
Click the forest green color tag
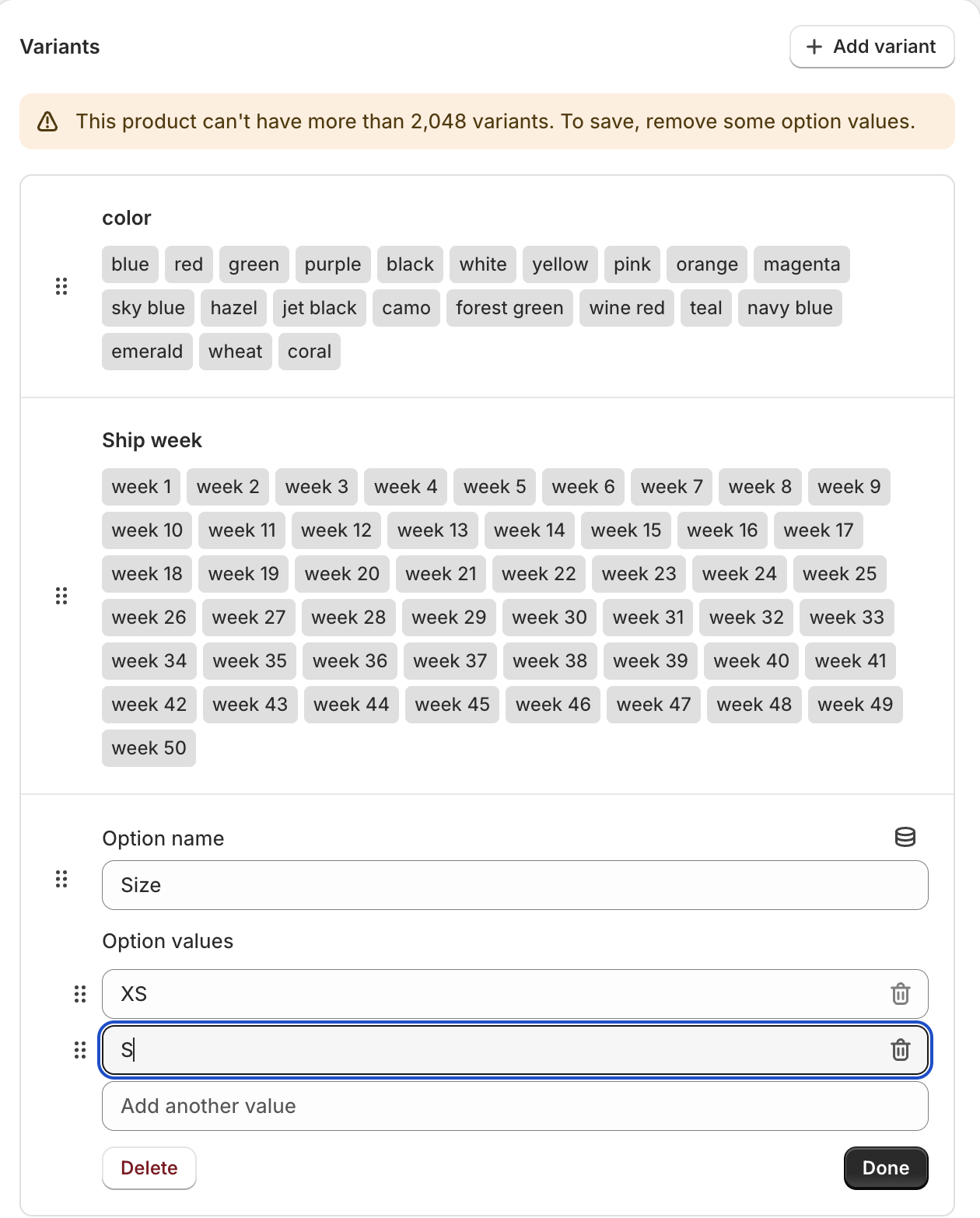tap(509, 308)
